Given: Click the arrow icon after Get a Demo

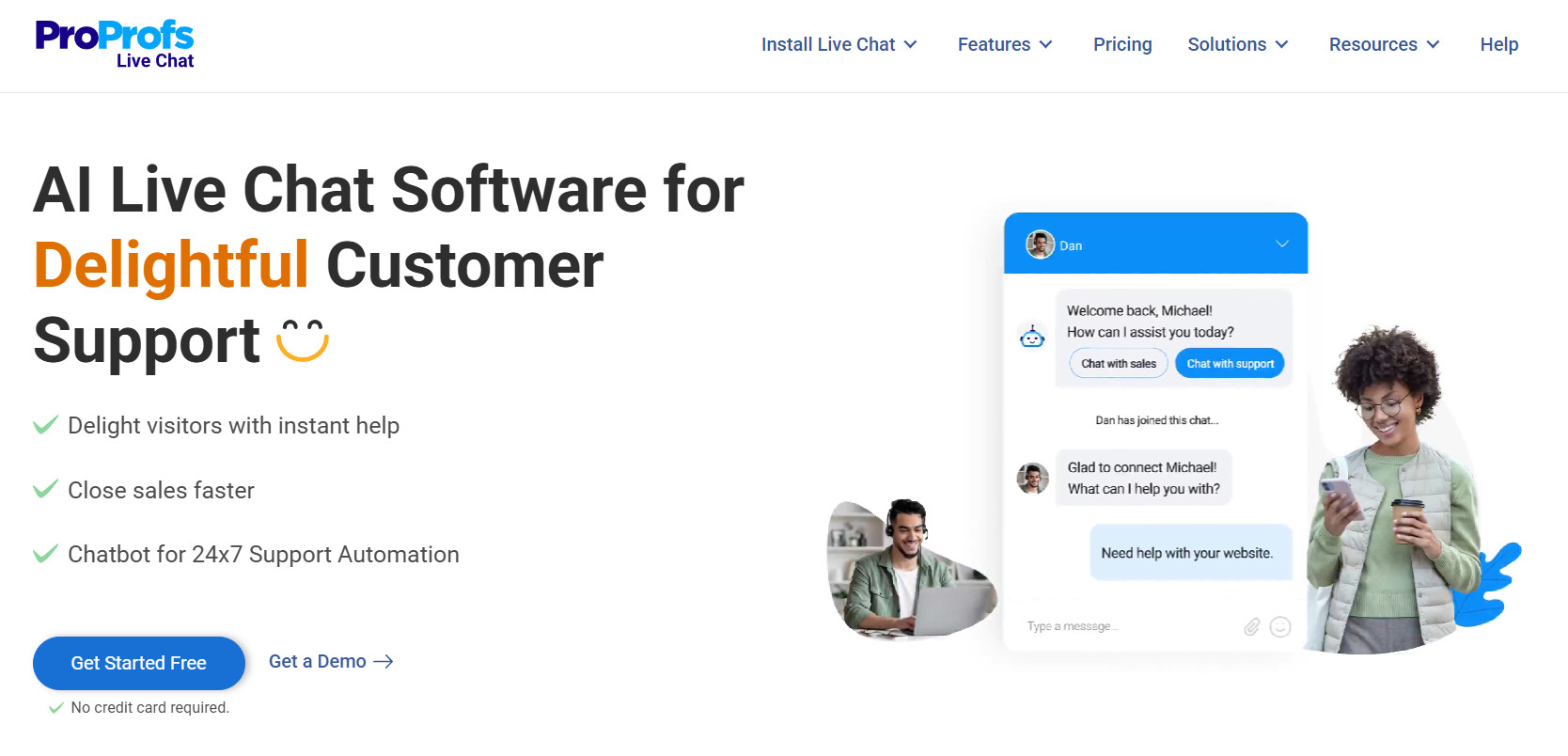Looking at the screenshot, I should [x=383, y=662].
